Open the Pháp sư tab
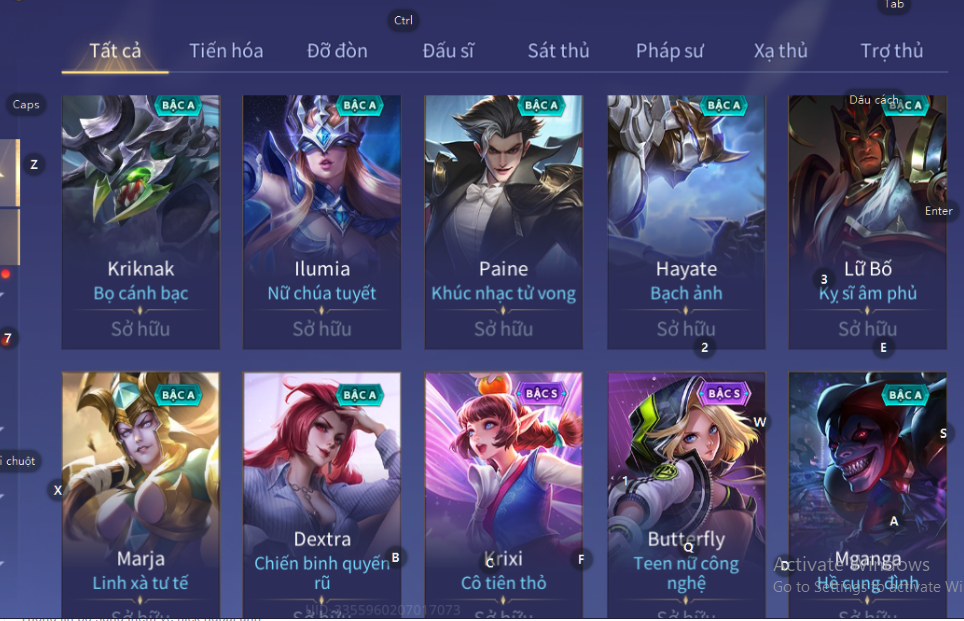 tap(670, 50)
